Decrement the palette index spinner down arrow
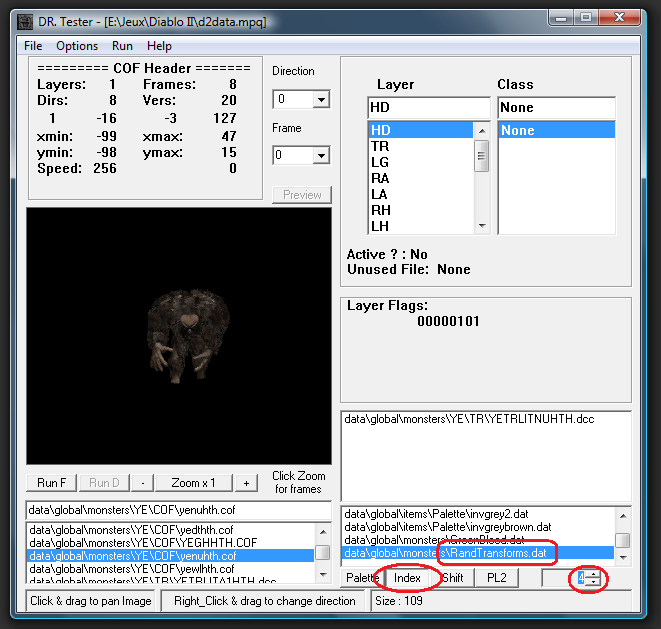The width and height of the screenshot is (661, 629). click(594, 582)
